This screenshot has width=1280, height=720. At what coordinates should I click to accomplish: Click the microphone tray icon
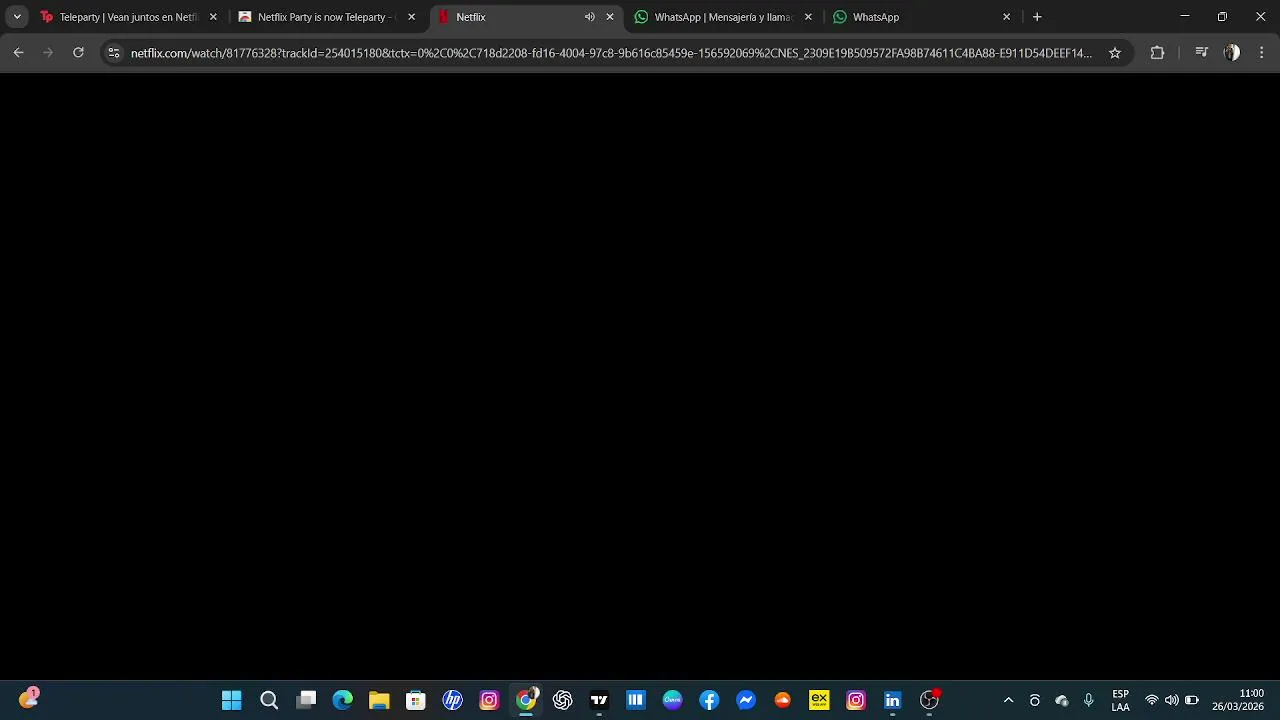[x=1089, y=700]
